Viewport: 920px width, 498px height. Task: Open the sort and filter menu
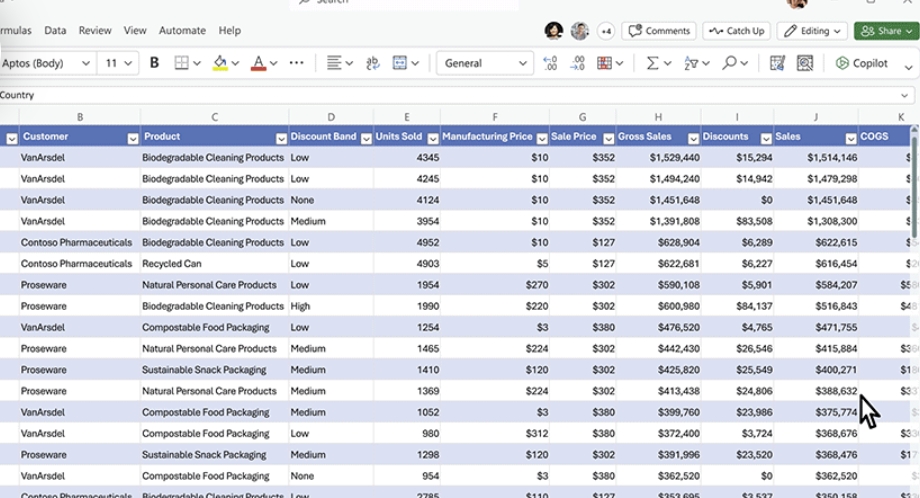[x=691, y=63]
